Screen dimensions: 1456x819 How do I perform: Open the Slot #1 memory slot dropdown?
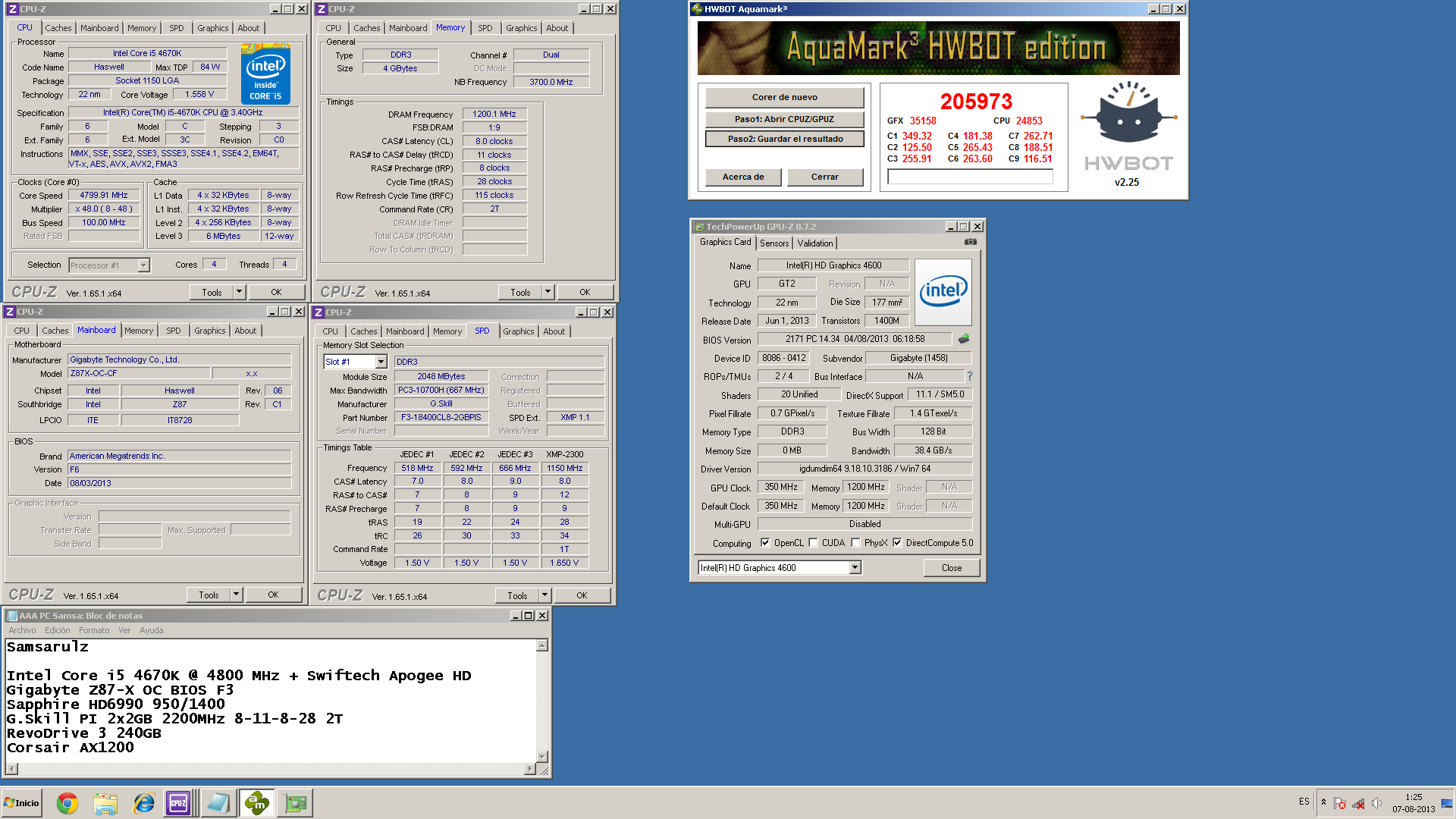[381, 362]
